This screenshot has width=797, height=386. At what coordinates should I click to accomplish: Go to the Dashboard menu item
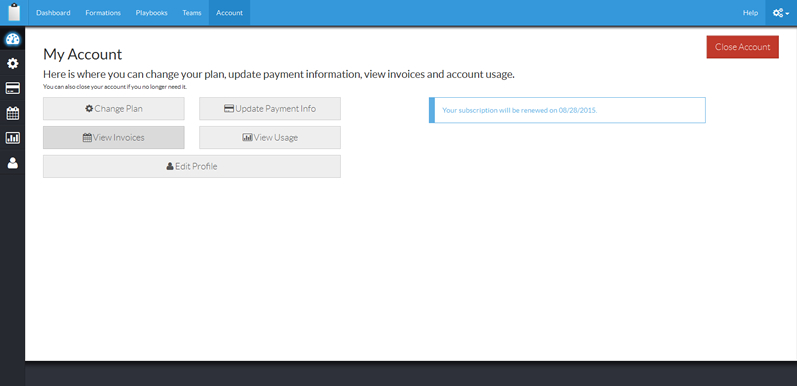(53, 13)
